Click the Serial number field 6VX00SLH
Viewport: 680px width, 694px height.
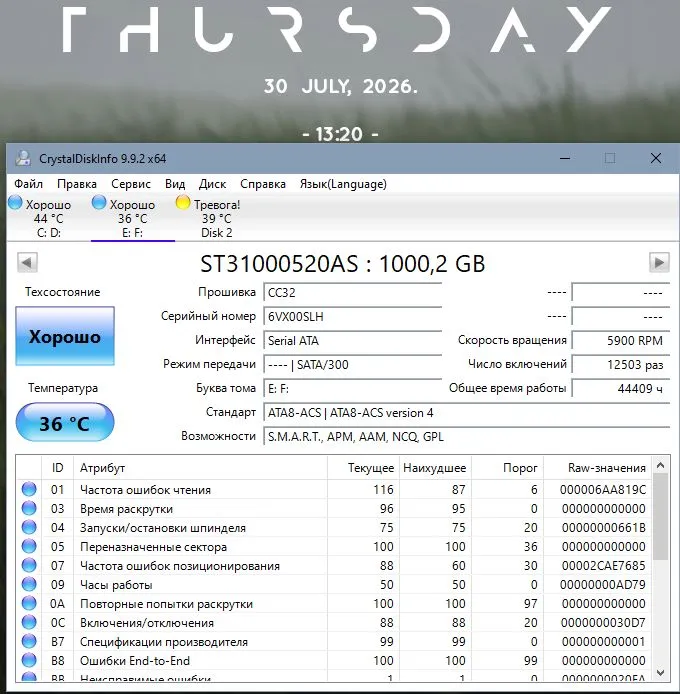click(x=352, y=316)
